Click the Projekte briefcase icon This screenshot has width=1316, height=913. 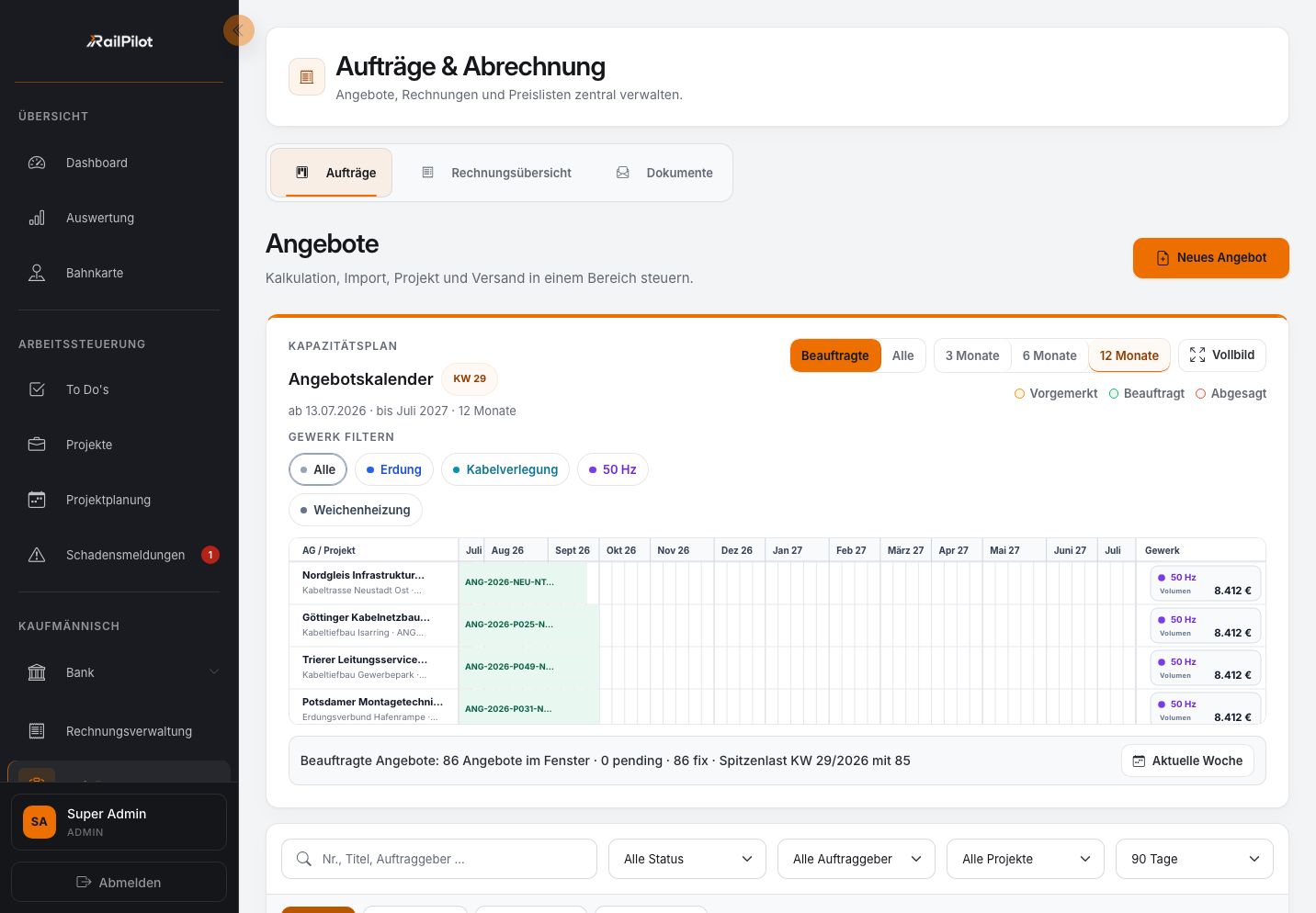[x=37, y=445]
